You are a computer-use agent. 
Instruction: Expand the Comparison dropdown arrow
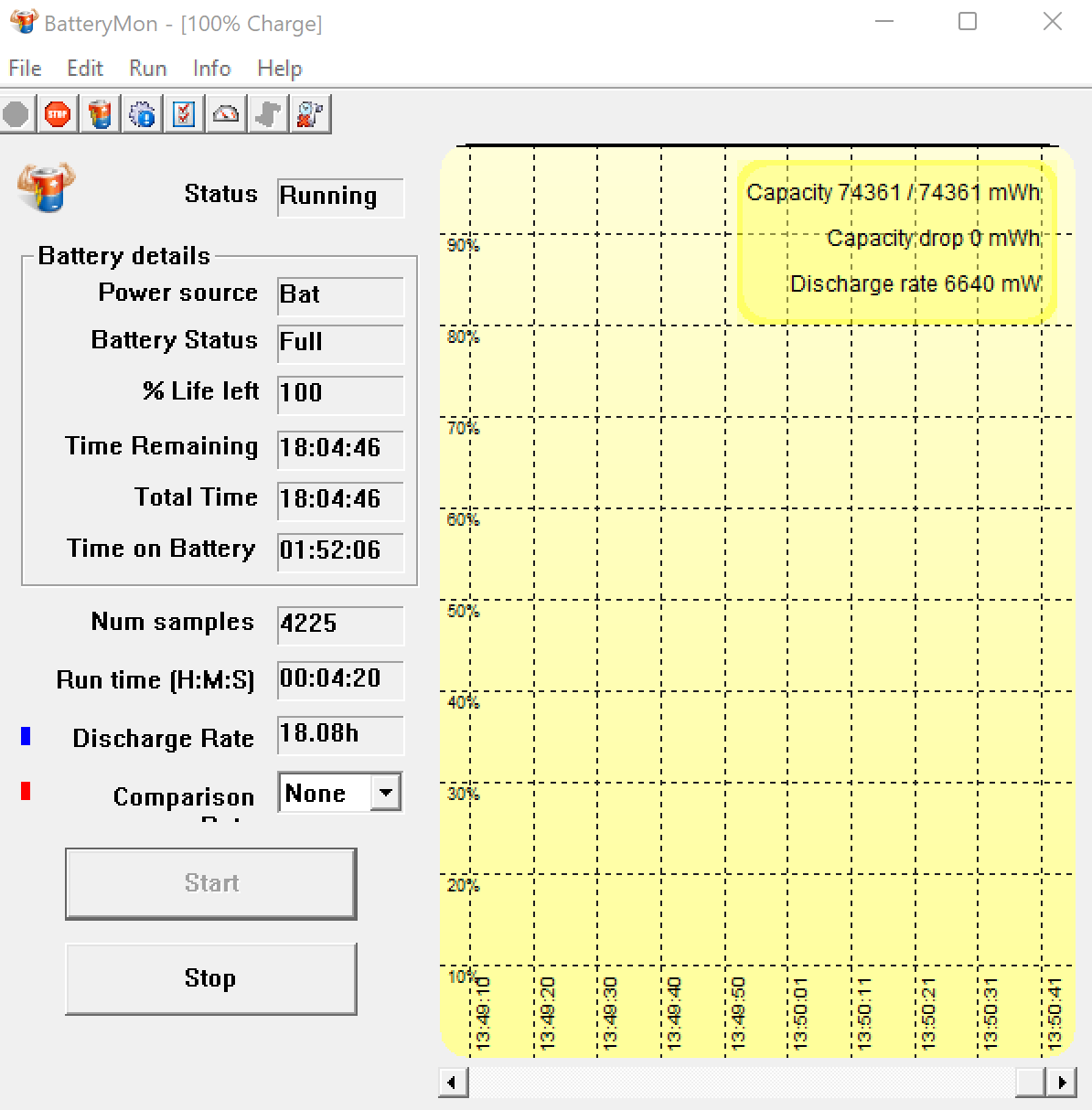tap(386, 793)
